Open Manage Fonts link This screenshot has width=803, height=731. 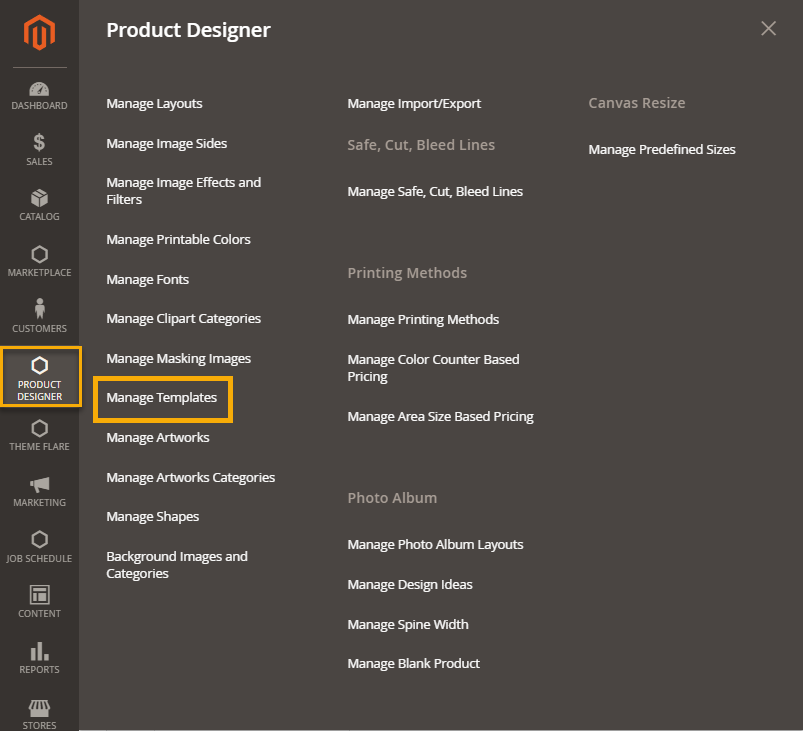[147, 280]
